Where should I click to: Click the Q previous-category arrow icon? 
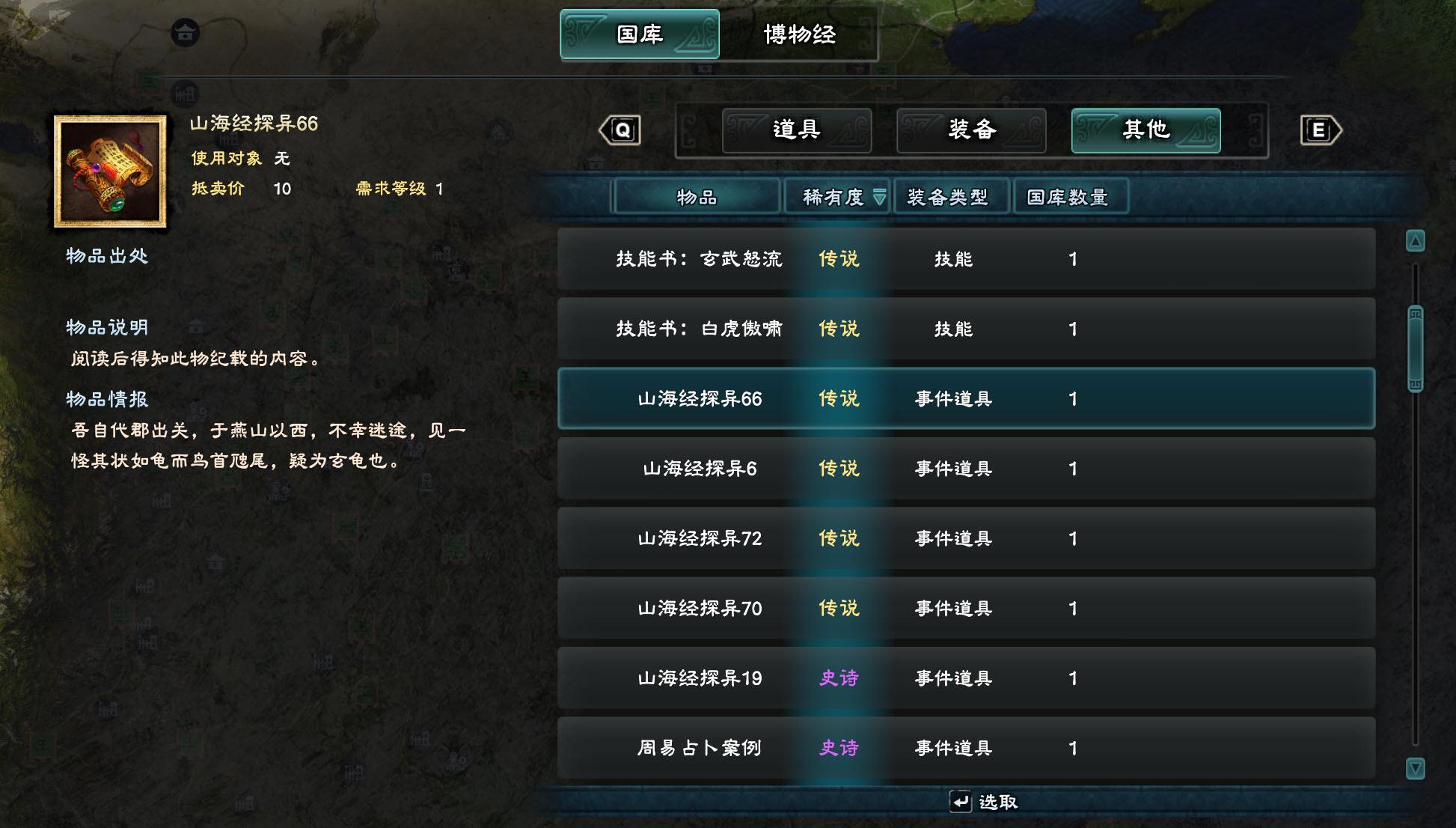[620, 130]
